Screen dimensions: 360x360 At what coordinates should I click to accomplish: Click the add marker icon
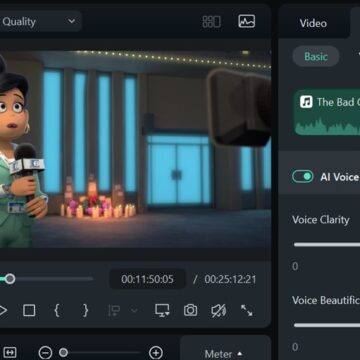pyautogui.click(x=114, y=311)
